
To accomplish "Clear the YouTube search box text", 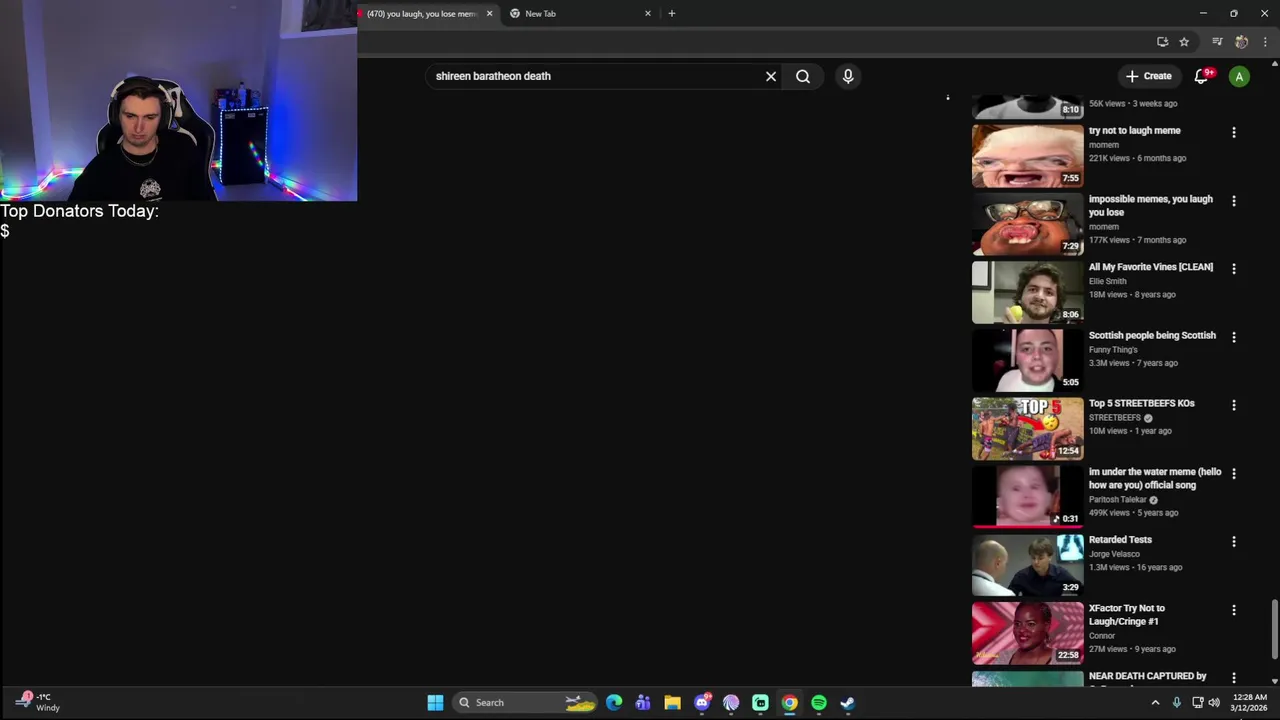I will pos(771,76).
